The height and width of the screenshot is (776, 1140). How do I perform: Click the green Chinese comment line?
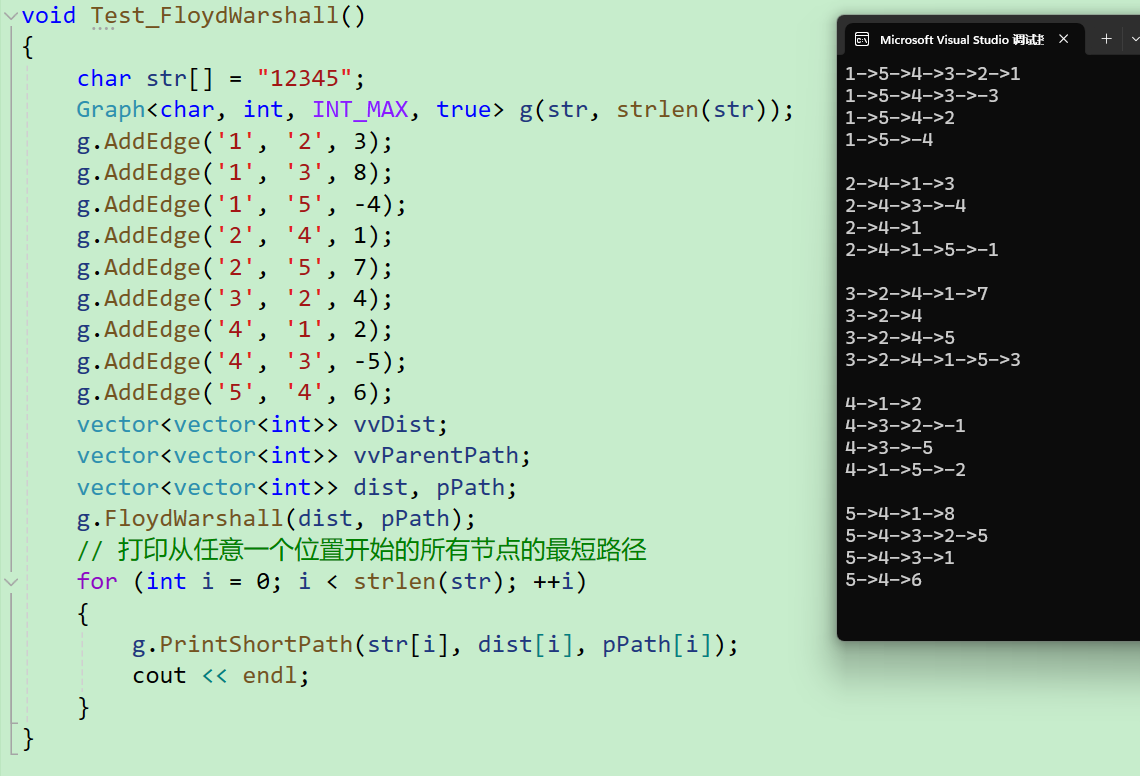(x=361, y=550)
